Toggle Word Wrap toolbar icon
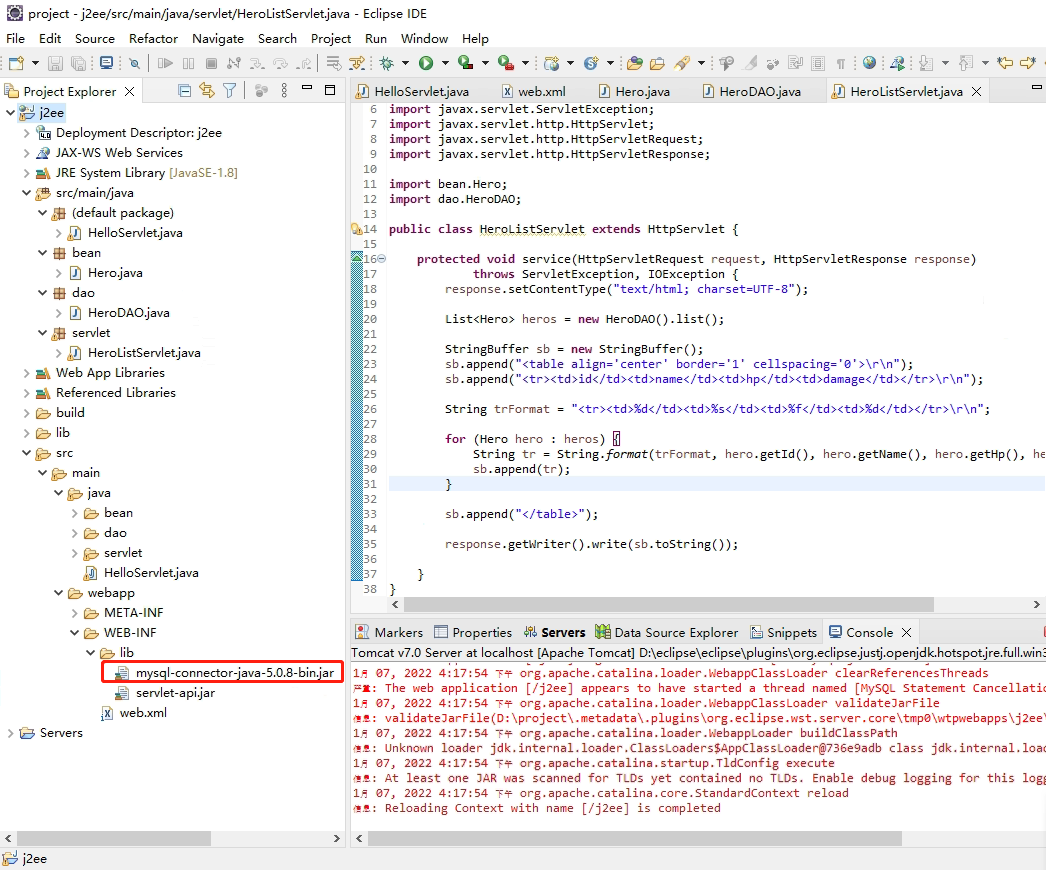This screenshot has width=1046, height=870. [x=795, y=63]
